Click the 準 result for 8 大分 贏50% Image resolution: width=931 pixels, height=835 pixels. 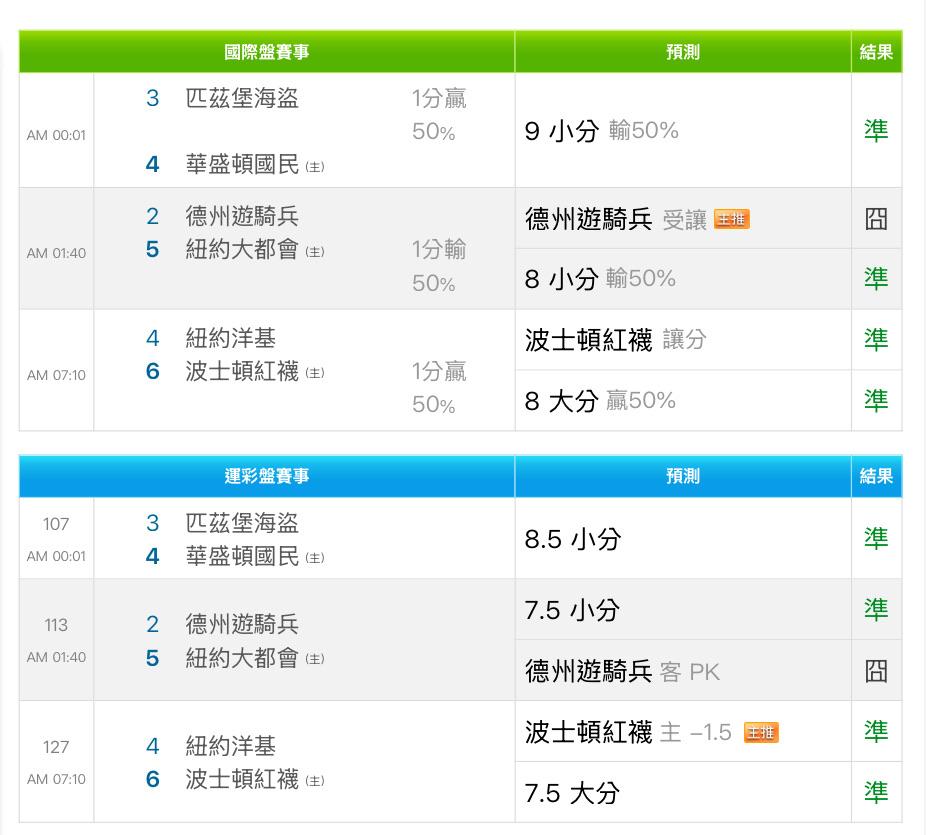[x=876, y=400]
